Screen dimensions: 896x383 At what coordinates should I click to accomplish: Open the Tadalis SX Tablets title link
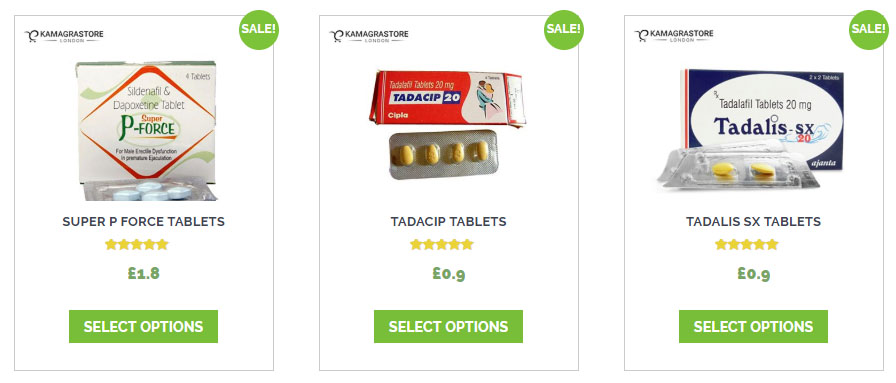tap(753, 222)
